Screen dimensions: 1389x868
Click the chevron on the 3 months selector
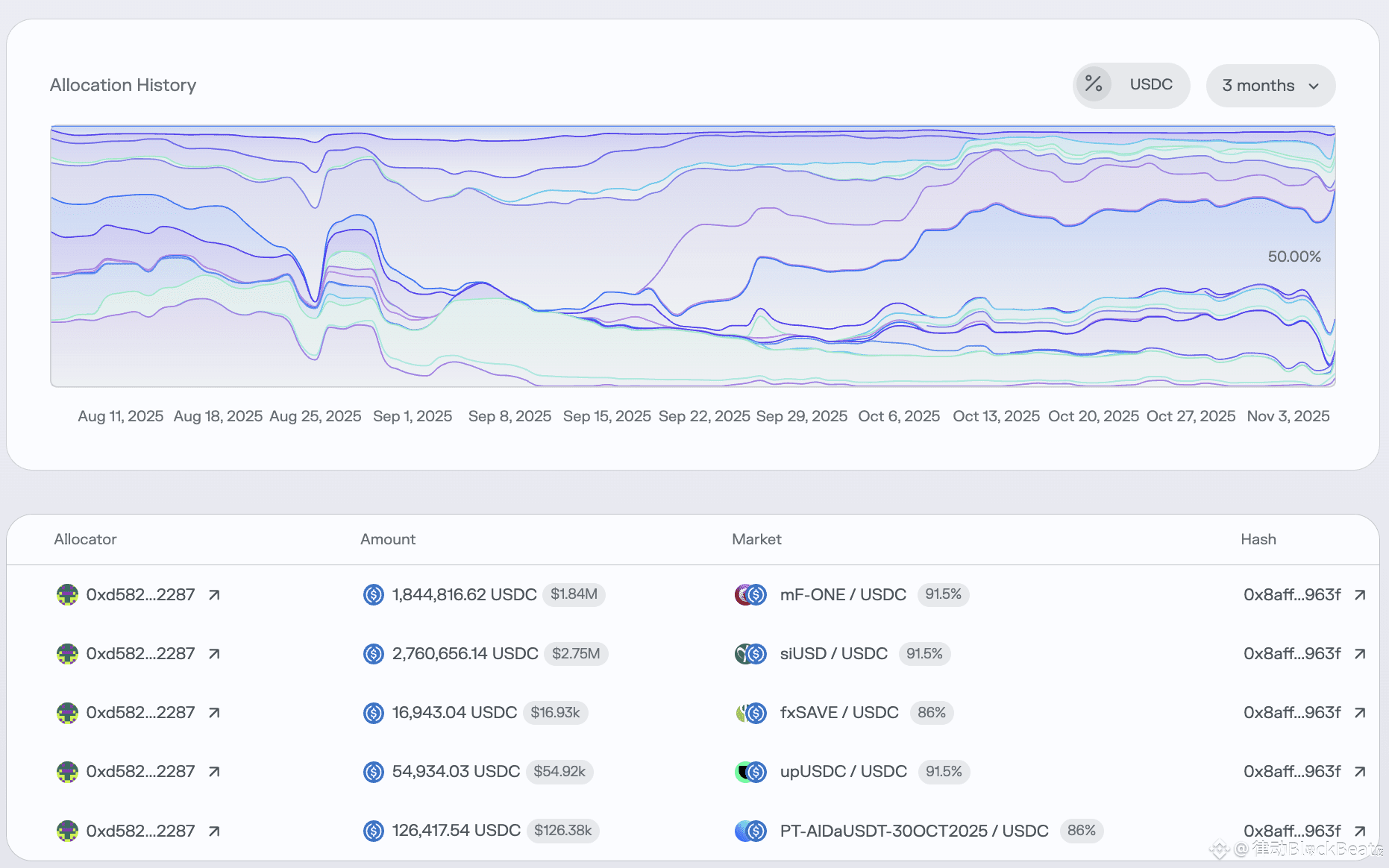(x=1314, y=87)
